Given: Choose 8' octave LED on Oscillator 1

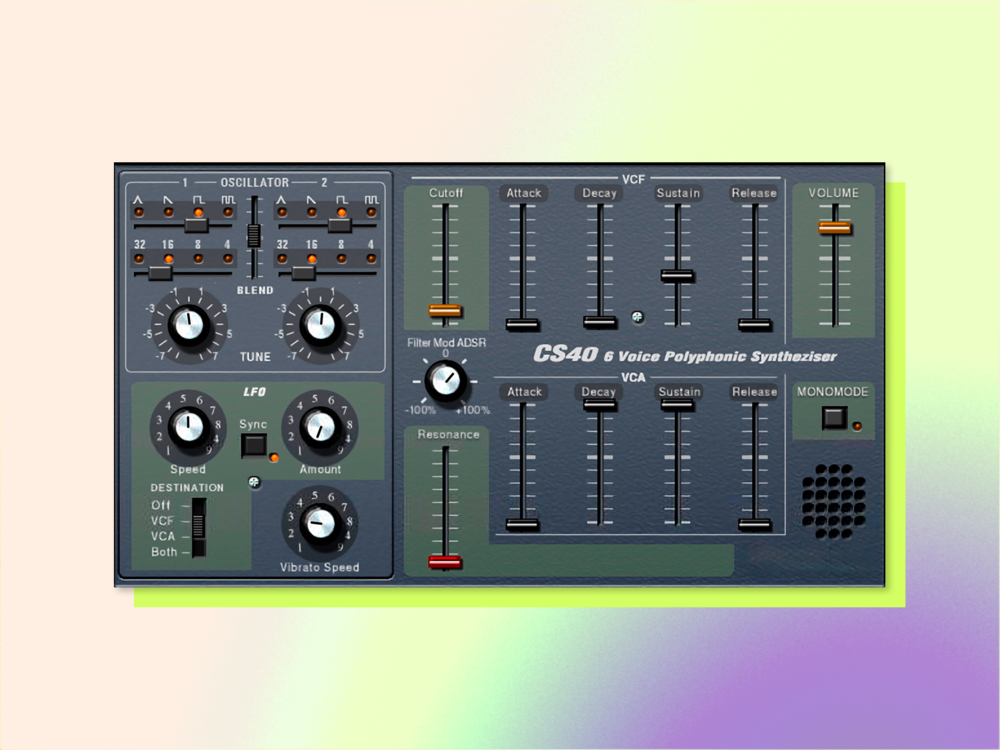Looking at the screenshot, I should pos(198,259).
